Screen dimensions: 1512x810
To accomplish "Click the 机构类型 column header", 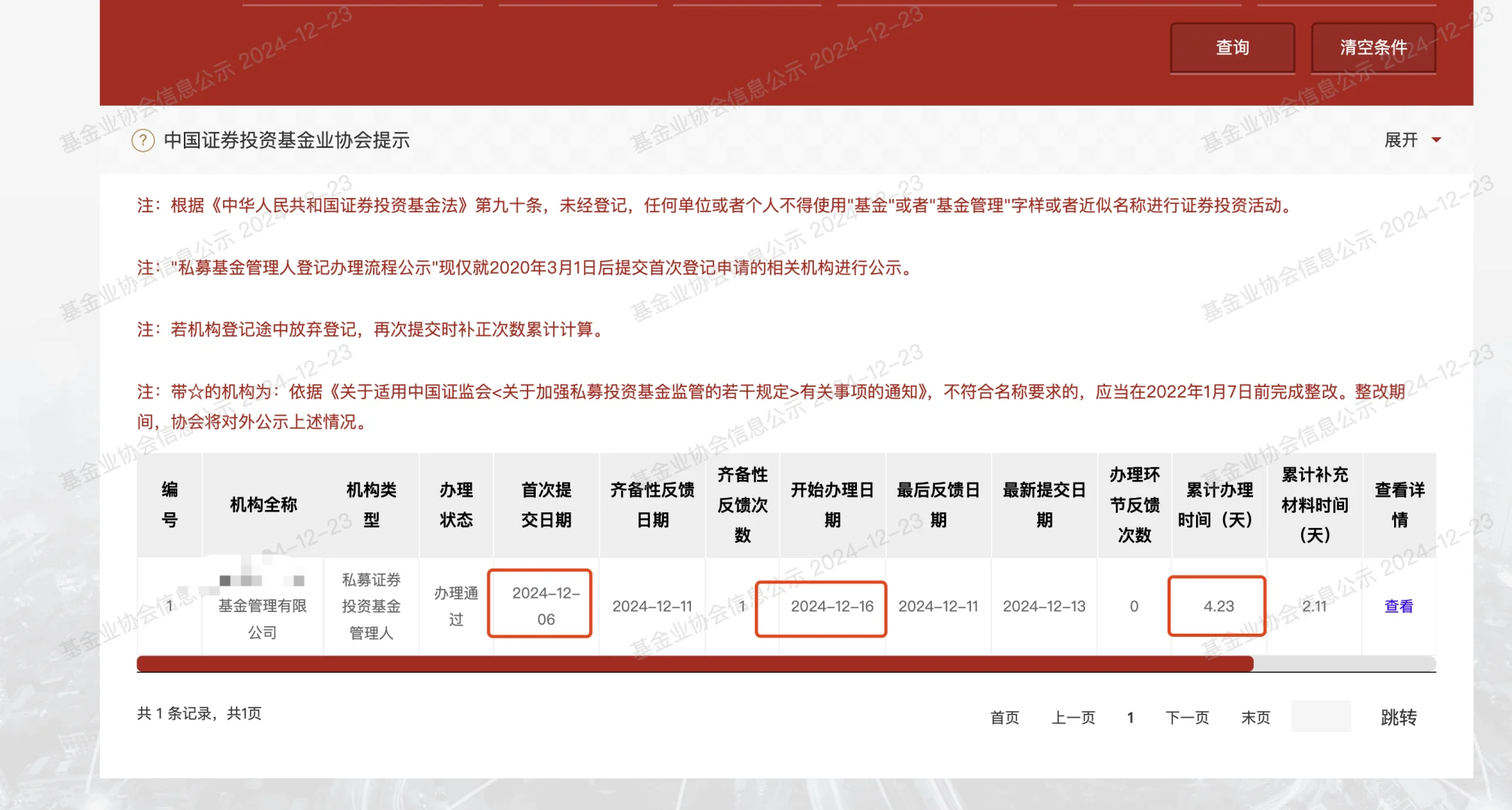I will click(371, 505).
